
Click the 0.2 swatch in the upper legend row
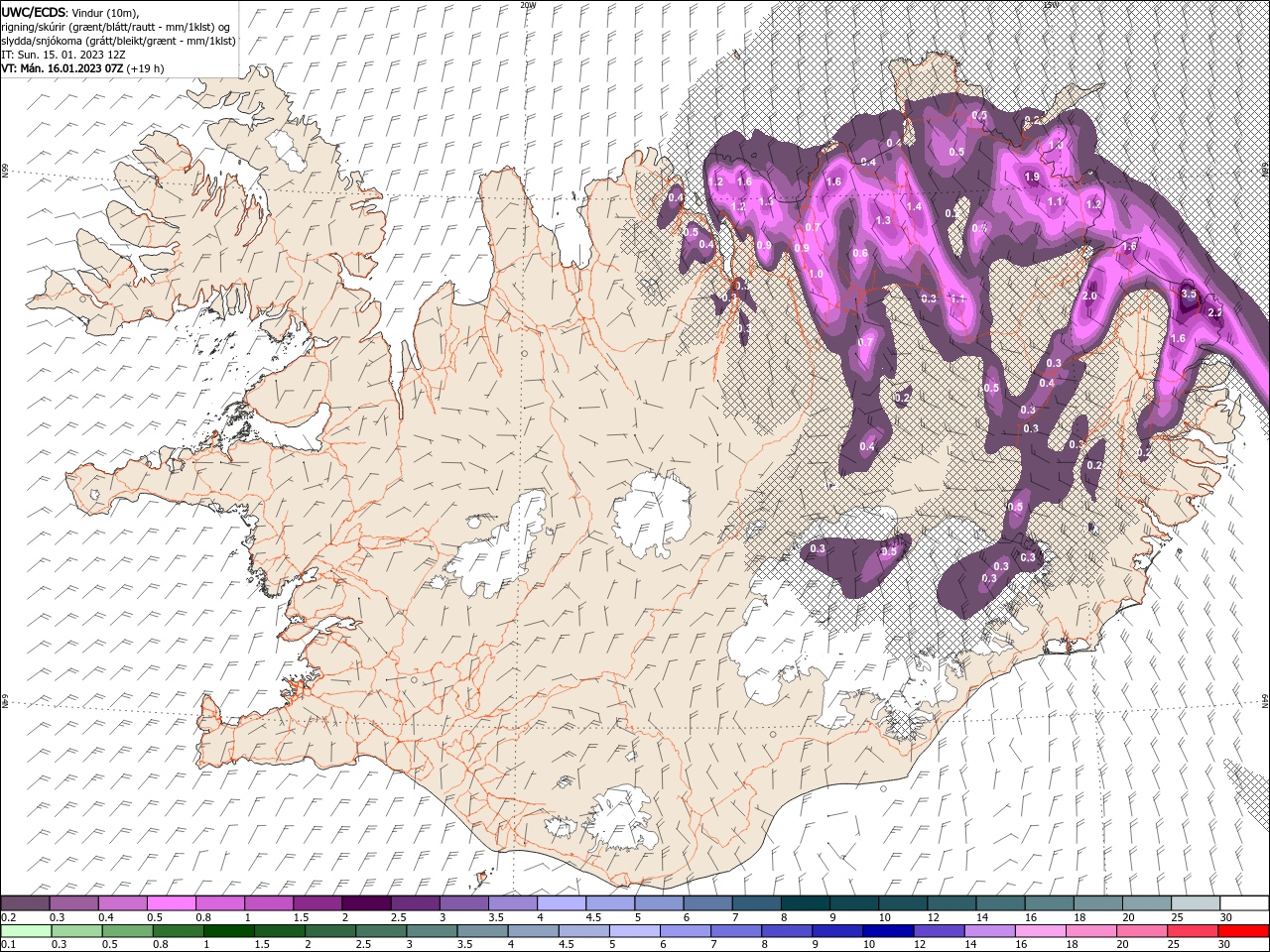click(x=25, y=903)
